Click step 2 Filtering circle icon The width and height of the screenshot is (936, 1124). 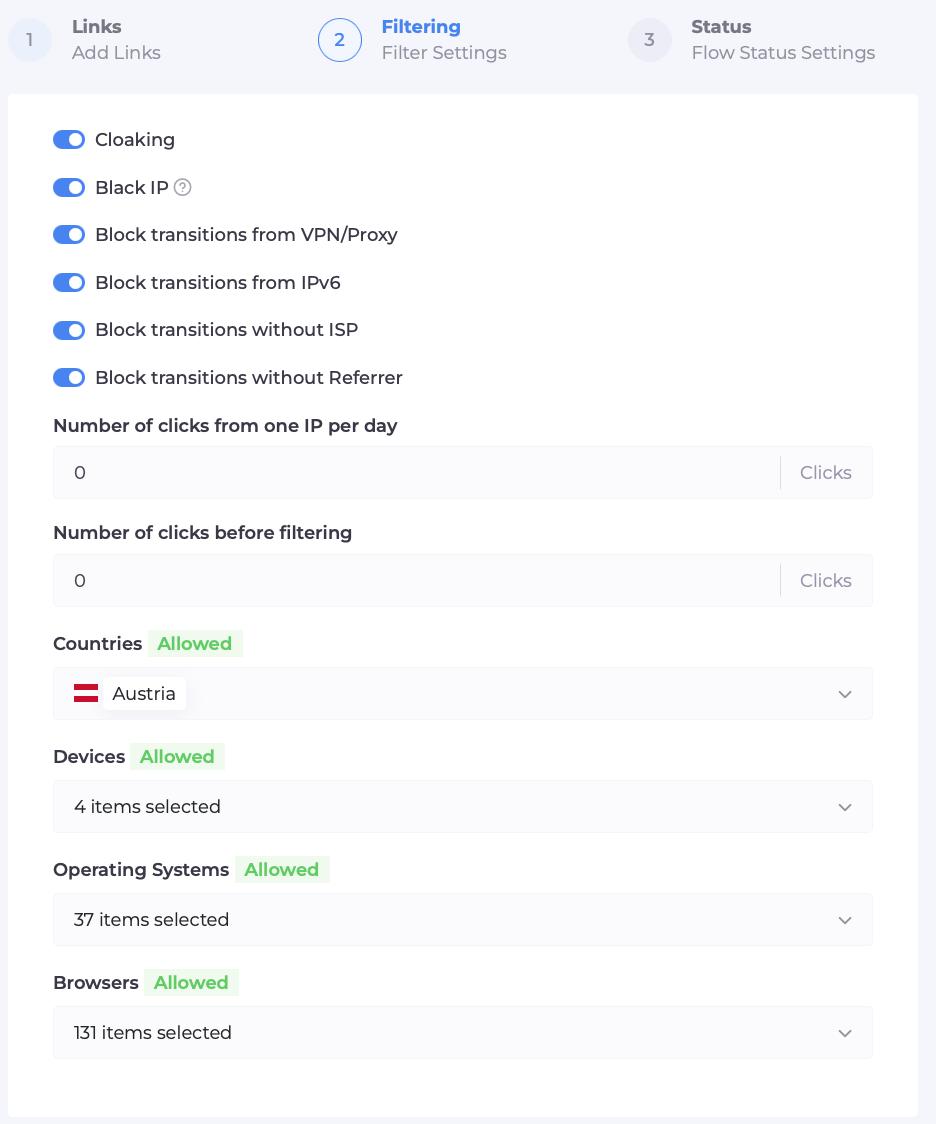click(x=340, y=39)
